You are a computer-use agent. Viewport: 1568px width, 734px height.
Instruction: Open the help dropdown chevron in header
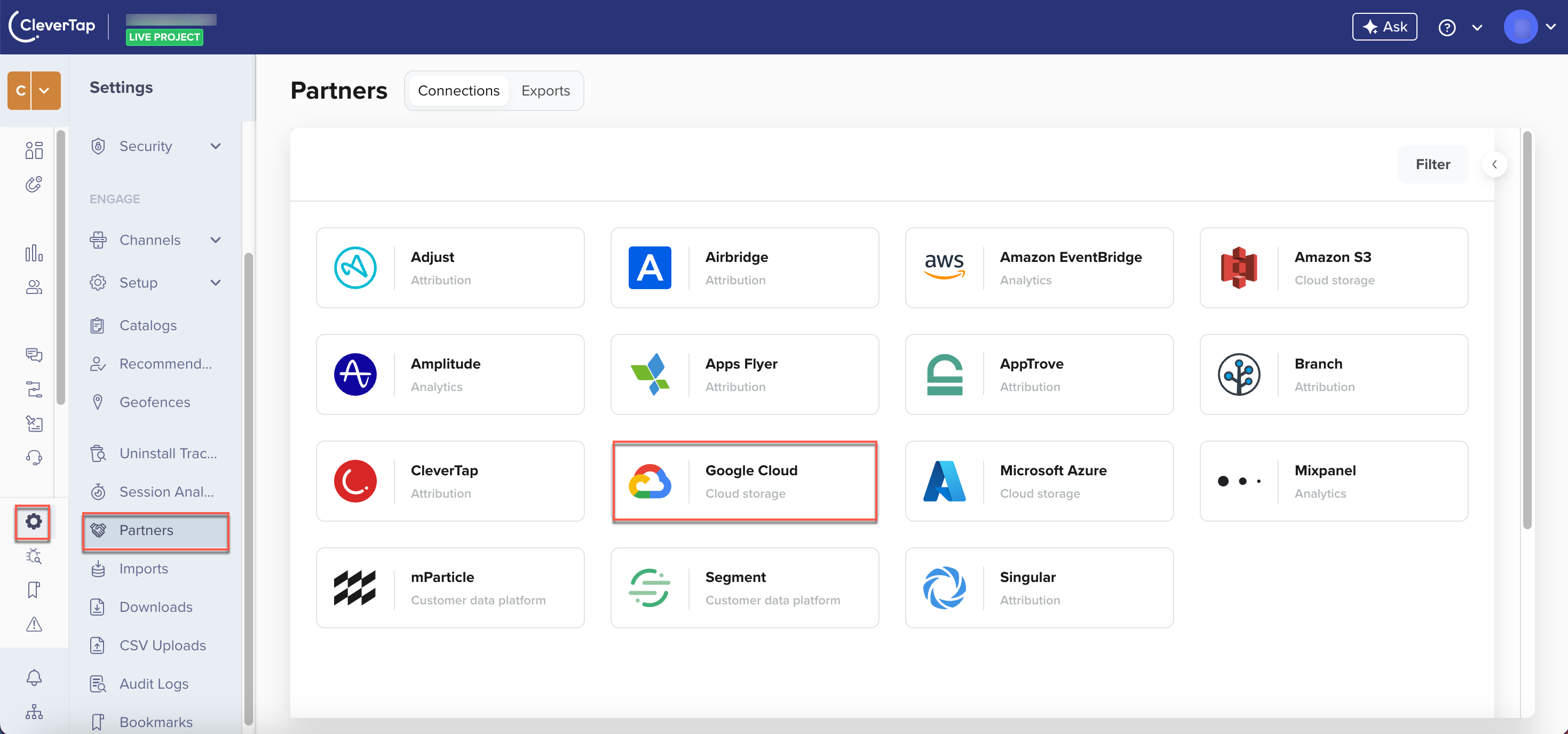point(1477,27)
